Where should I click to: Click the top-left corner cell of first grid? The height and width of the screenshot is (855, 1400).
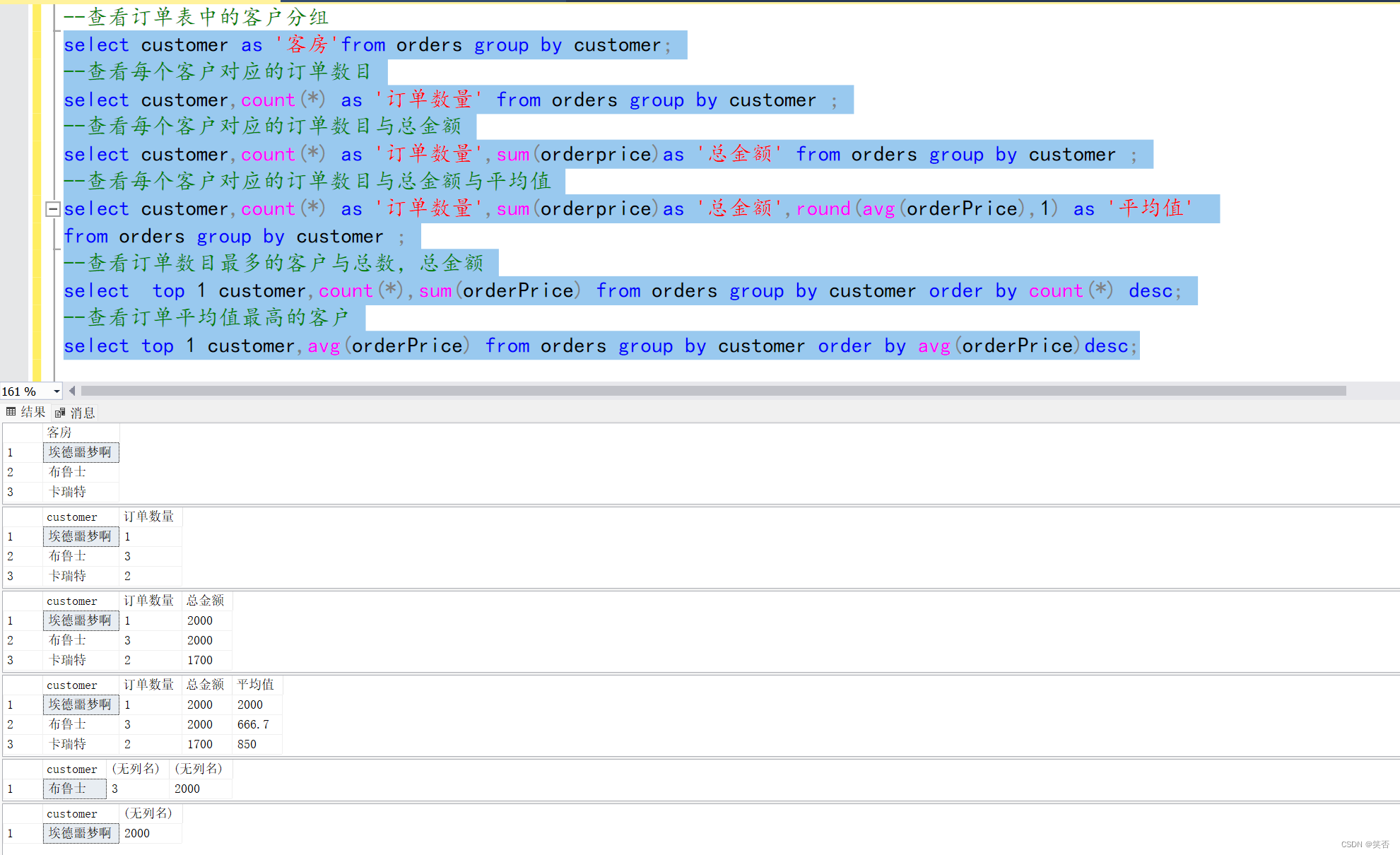21,432
